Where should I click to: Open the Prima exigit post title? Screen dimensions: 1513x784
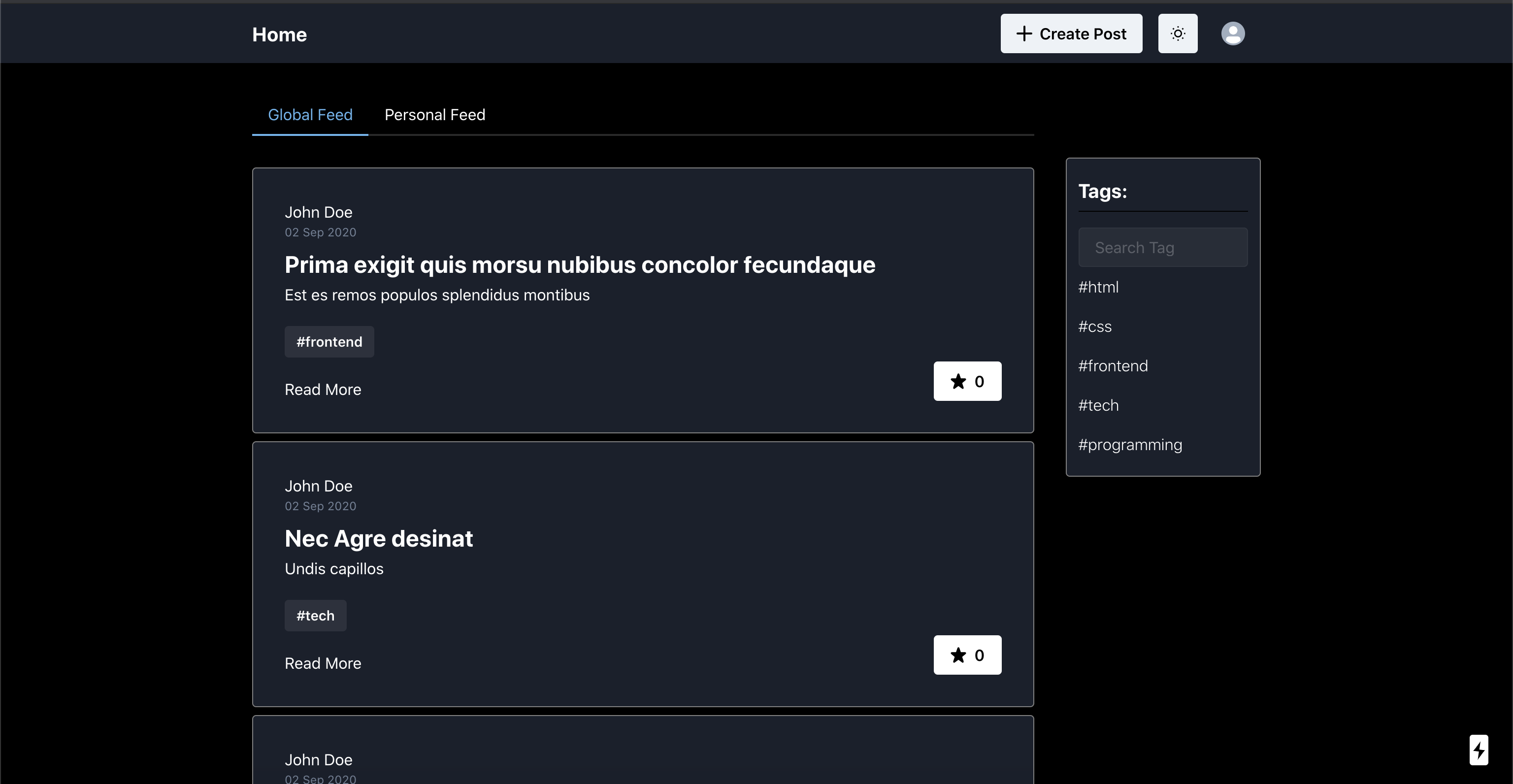(579, 265)
